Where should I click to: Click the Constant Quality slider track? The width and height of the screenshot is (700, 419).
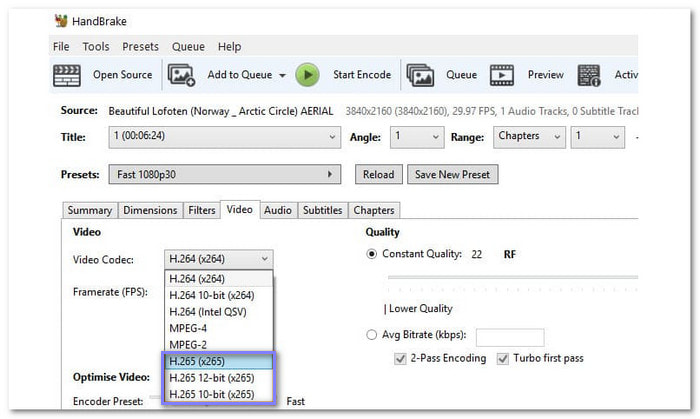point(512,277)
